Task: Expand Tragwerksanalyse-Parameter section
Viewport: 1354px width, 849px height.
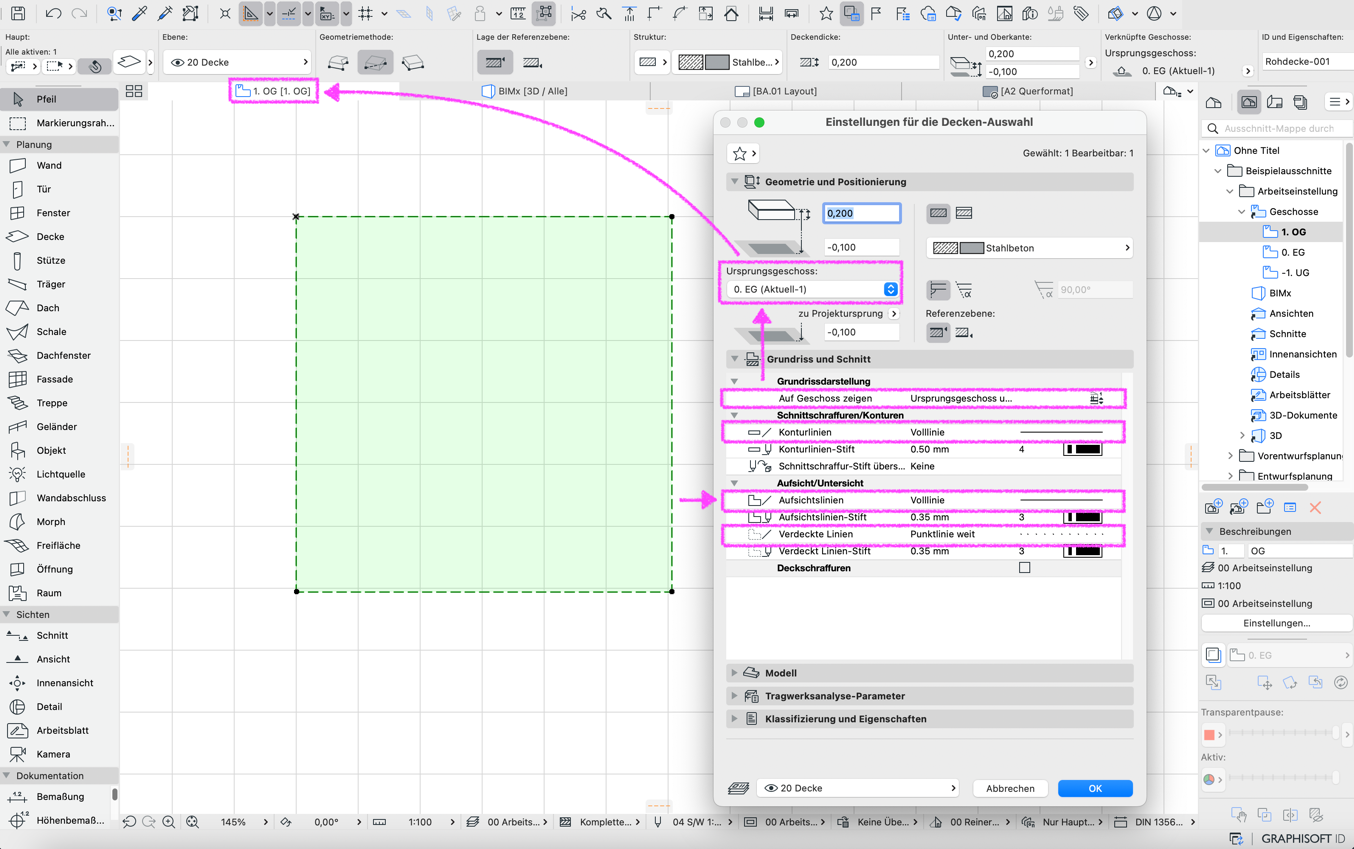Action: point(735,696)
